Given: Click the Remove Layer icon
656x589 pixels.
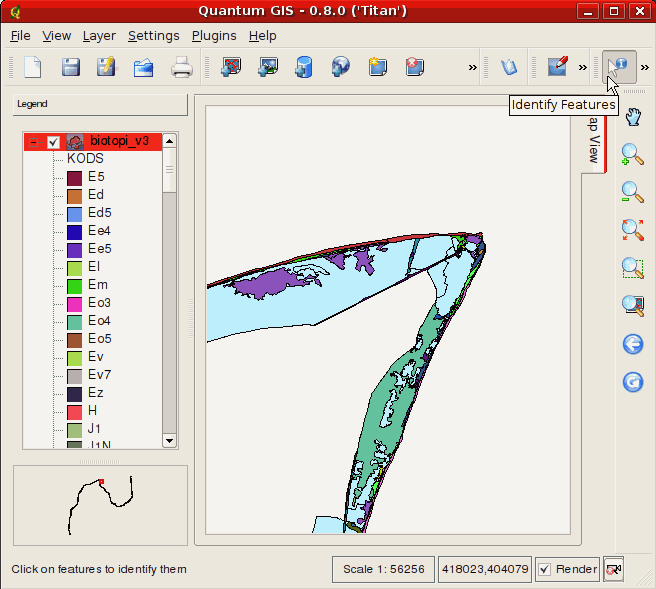Looking at the screenshot, I should tap(415, 67).
